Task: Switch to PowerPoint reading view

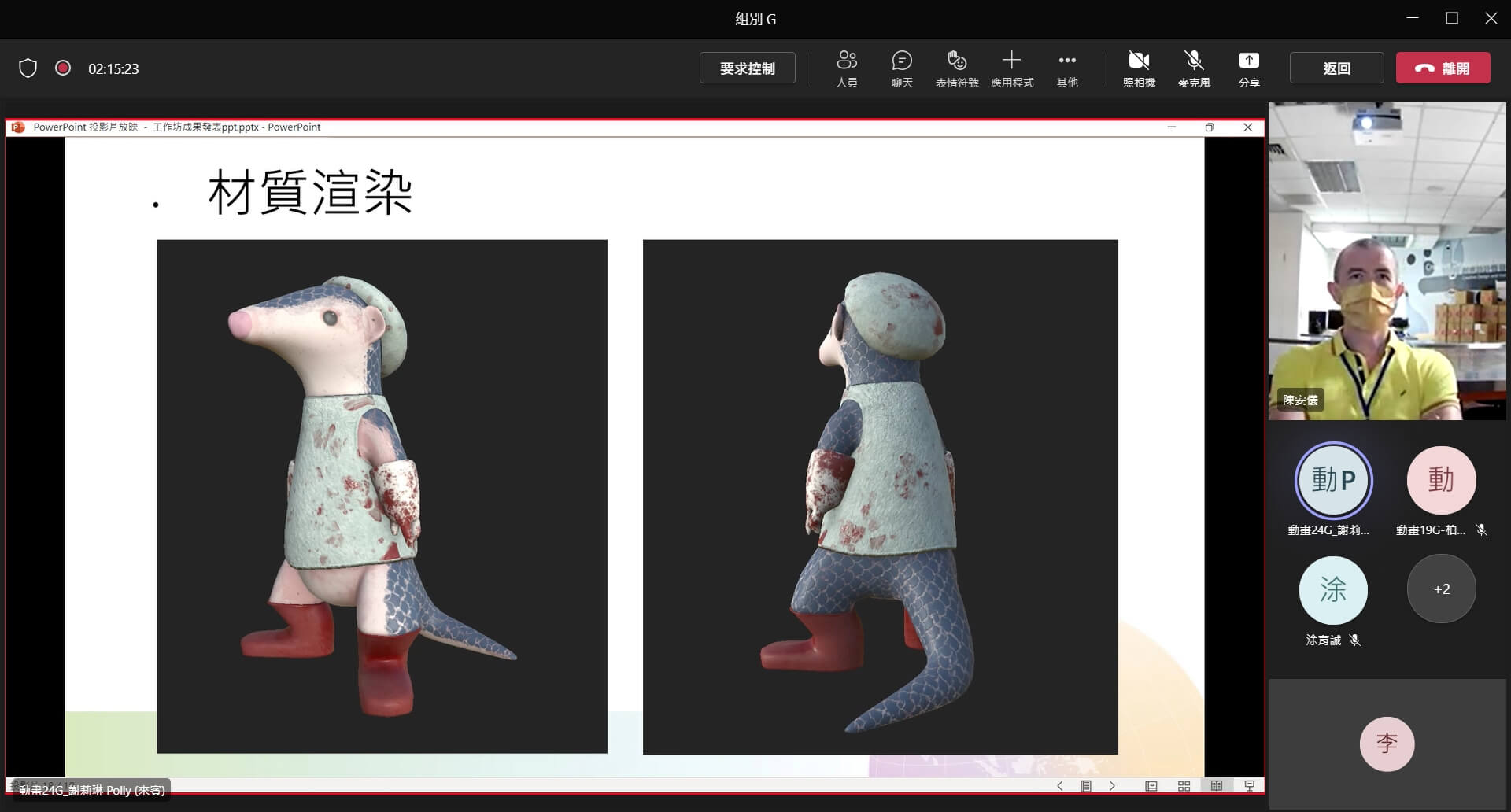Action: (x=1217, y=786)
